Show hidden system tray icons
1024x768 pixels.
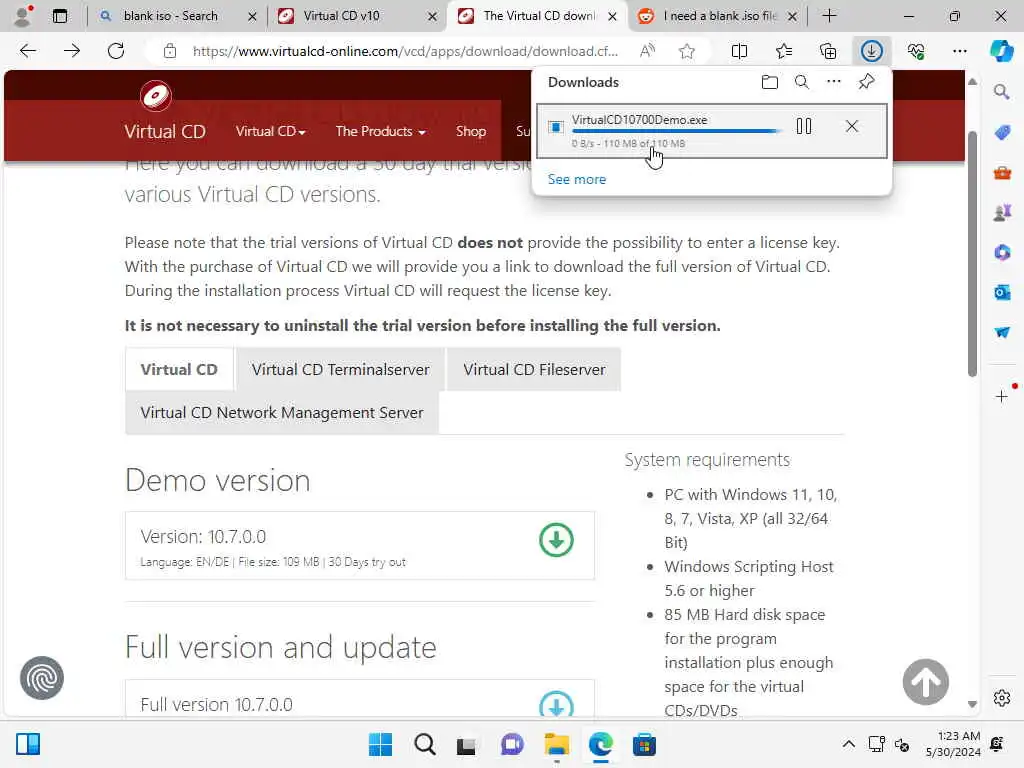click(848, 744)
